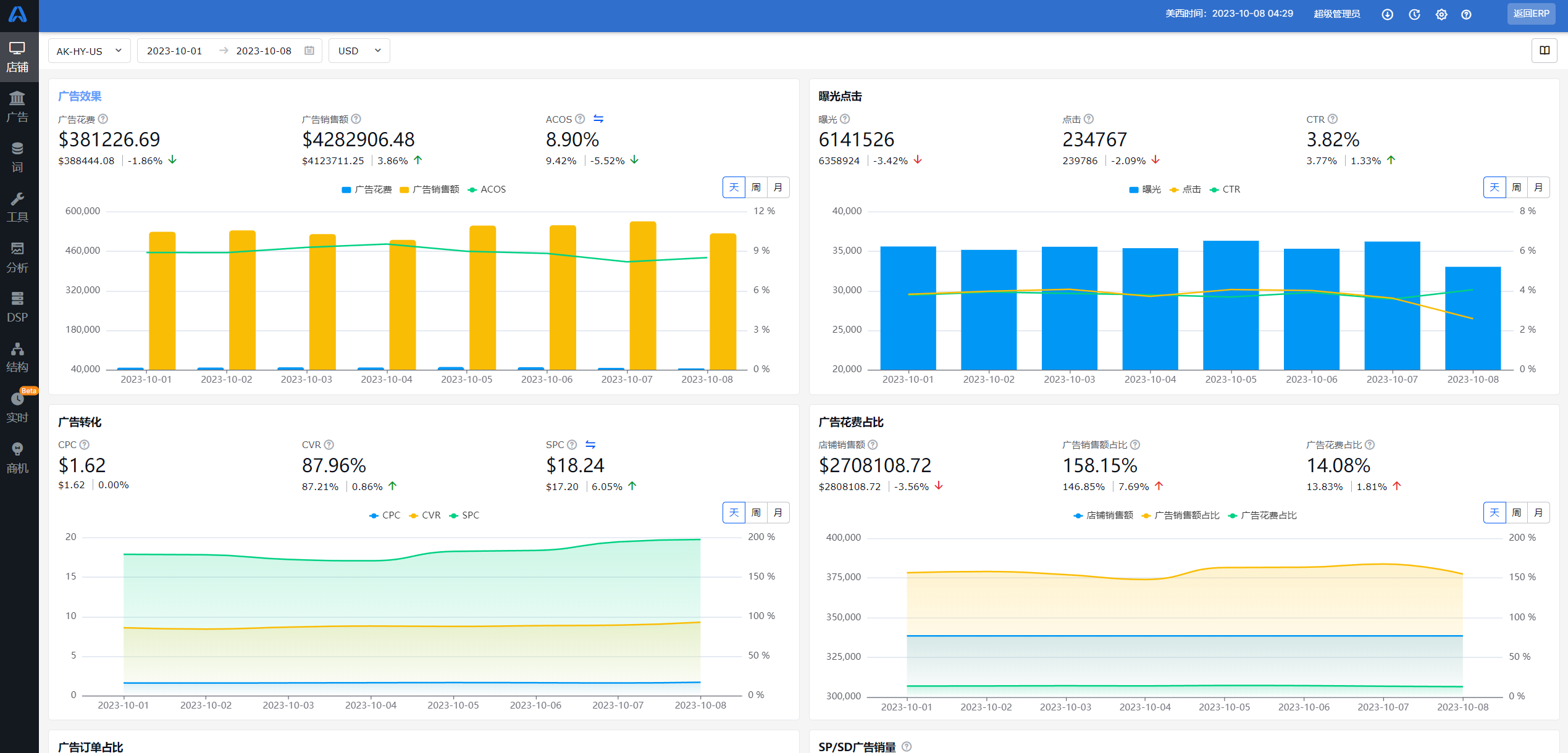Click the help question icon in header
Image resolution: width=1568 pixels, height=753 pixels.
click(1466, 14)
